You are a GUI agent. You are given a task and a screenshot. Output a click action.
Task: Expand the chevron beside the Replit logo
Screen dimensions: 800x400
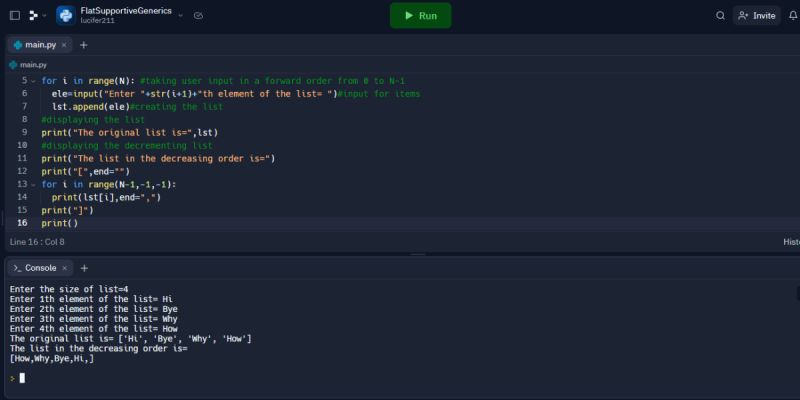click(x=44, y=16)
